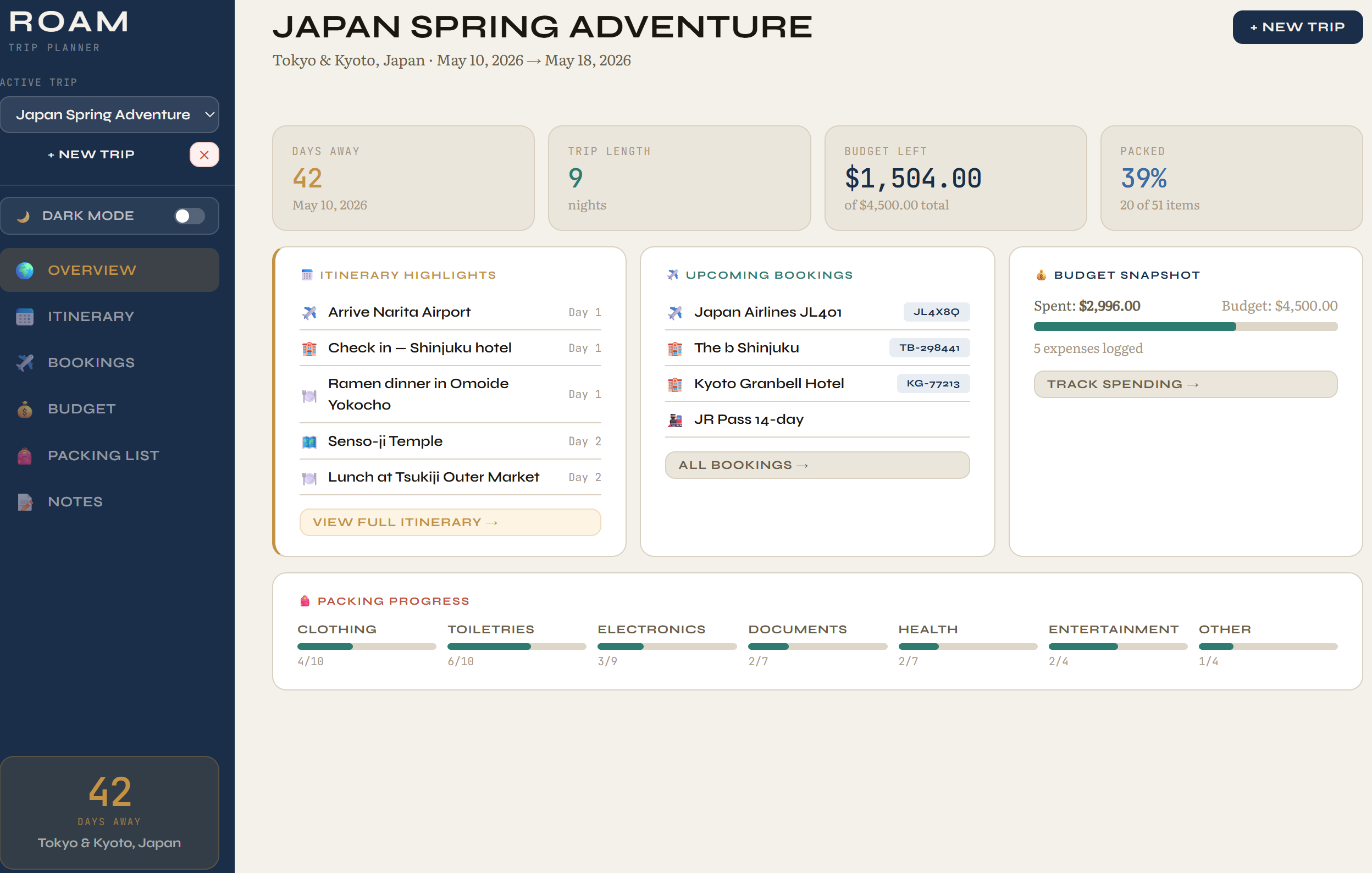1372x873 pixels.
Task: Click the hotel icon beside The b Shinjuku
Action: tap(674, 348)
